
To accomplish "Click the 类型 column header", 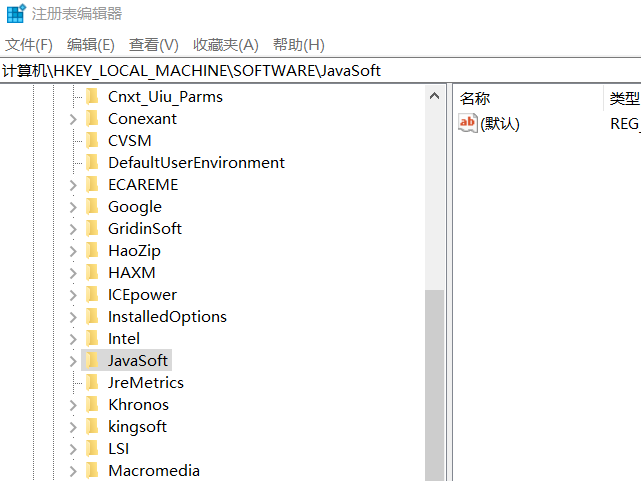I will point(623,98).
